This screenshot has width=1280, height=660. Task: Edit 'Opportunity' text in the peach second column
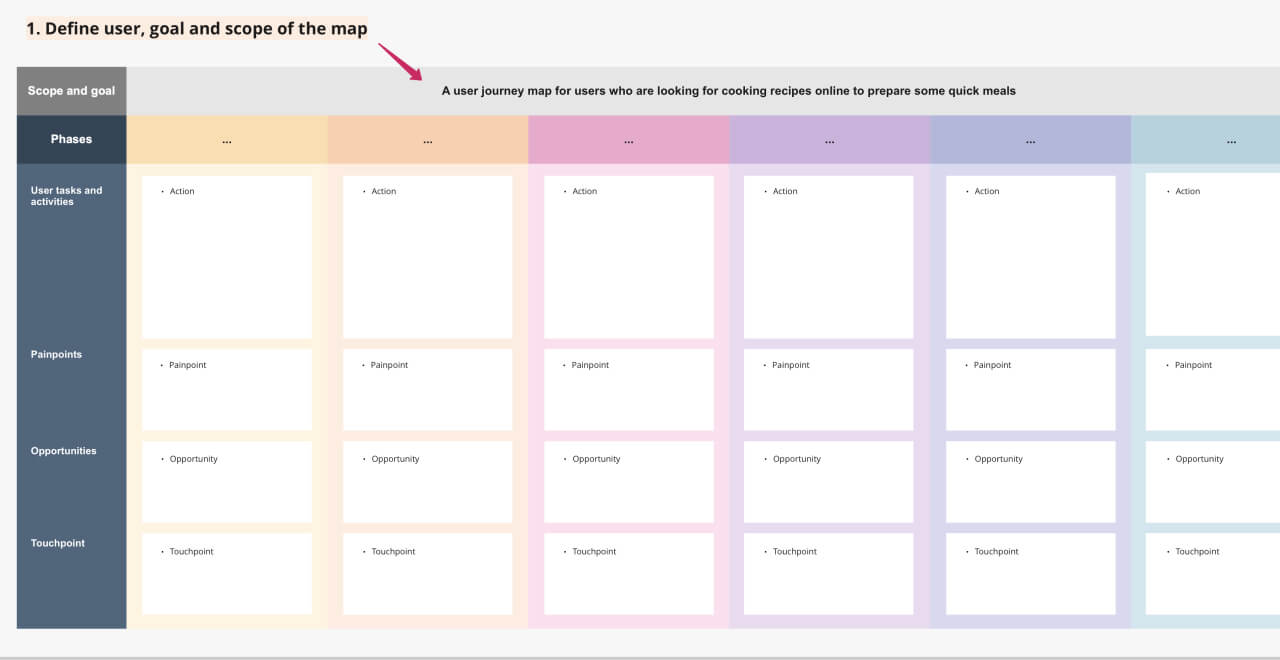(x=396, y=459)
